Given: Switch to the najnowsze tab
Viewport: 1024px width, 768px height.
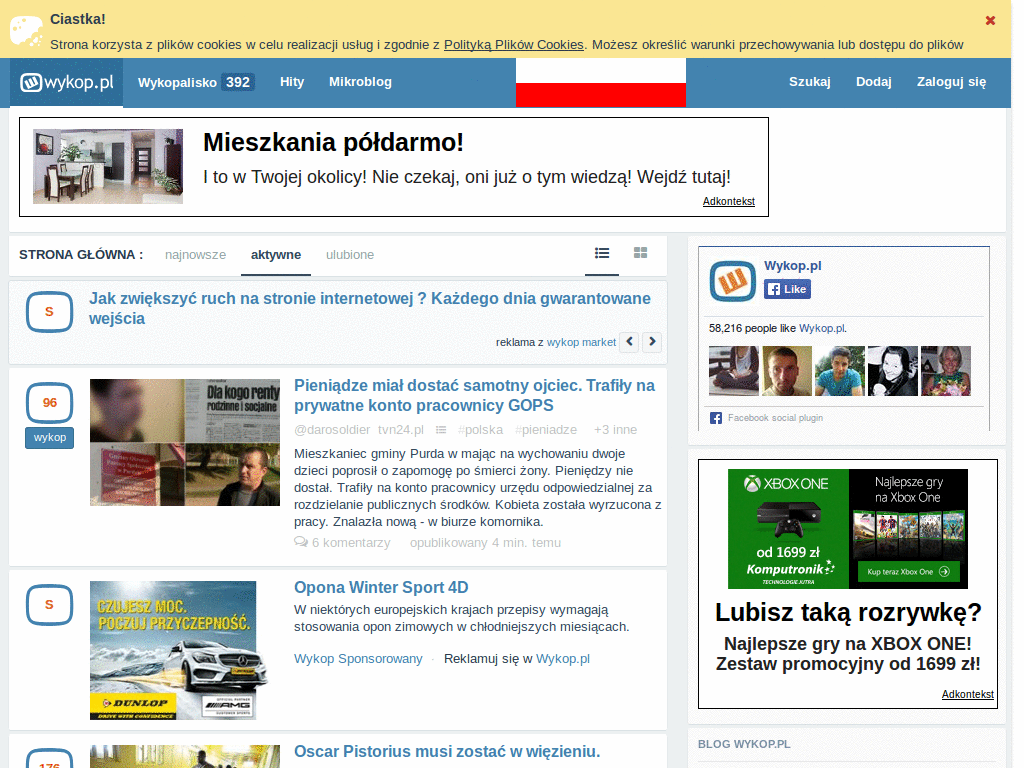Looking at the screenshot, I should [x=195, y=255].
